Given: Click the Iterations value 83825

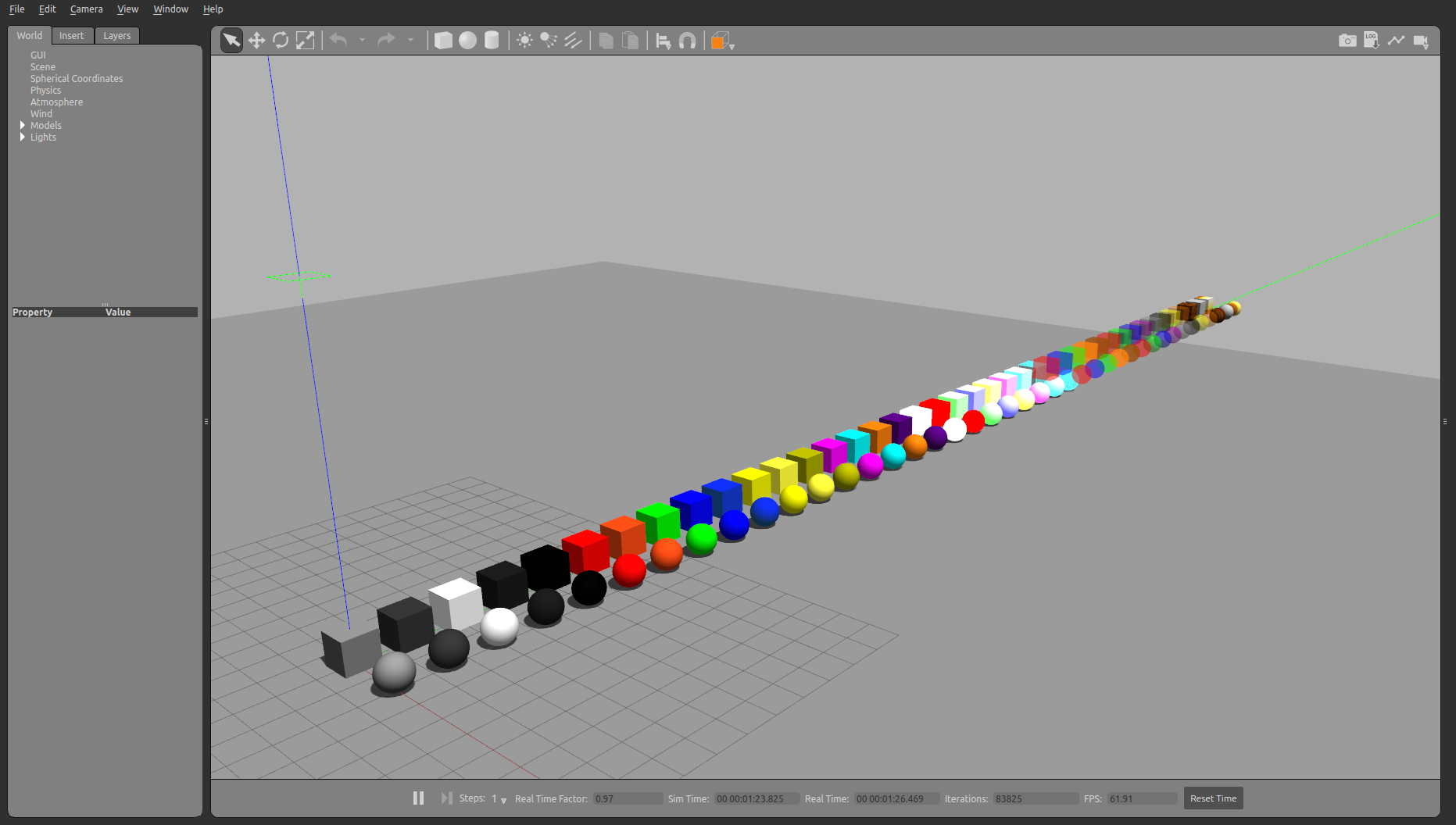Looking at the screenshot, I should tap(1036, 798).
